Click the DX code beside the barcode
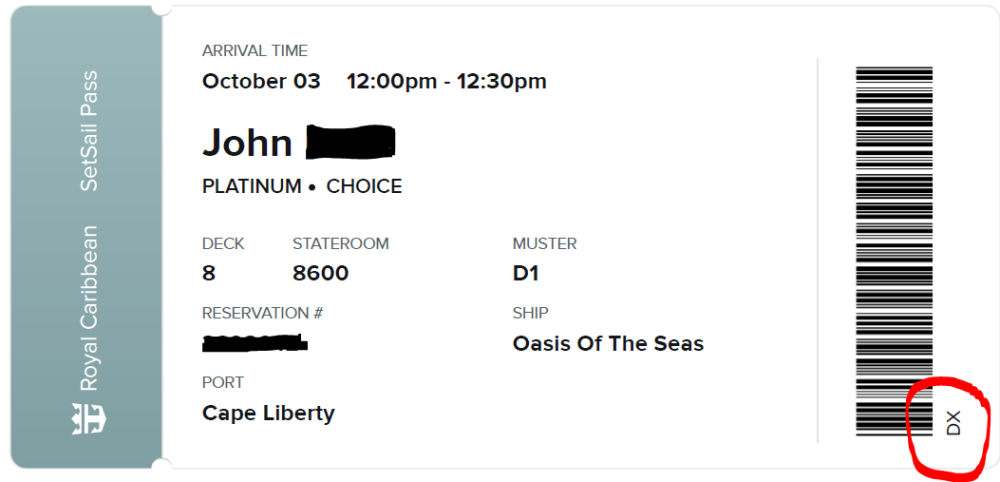The height and width of the screenshot is (482, 1000). pos(953,422)
